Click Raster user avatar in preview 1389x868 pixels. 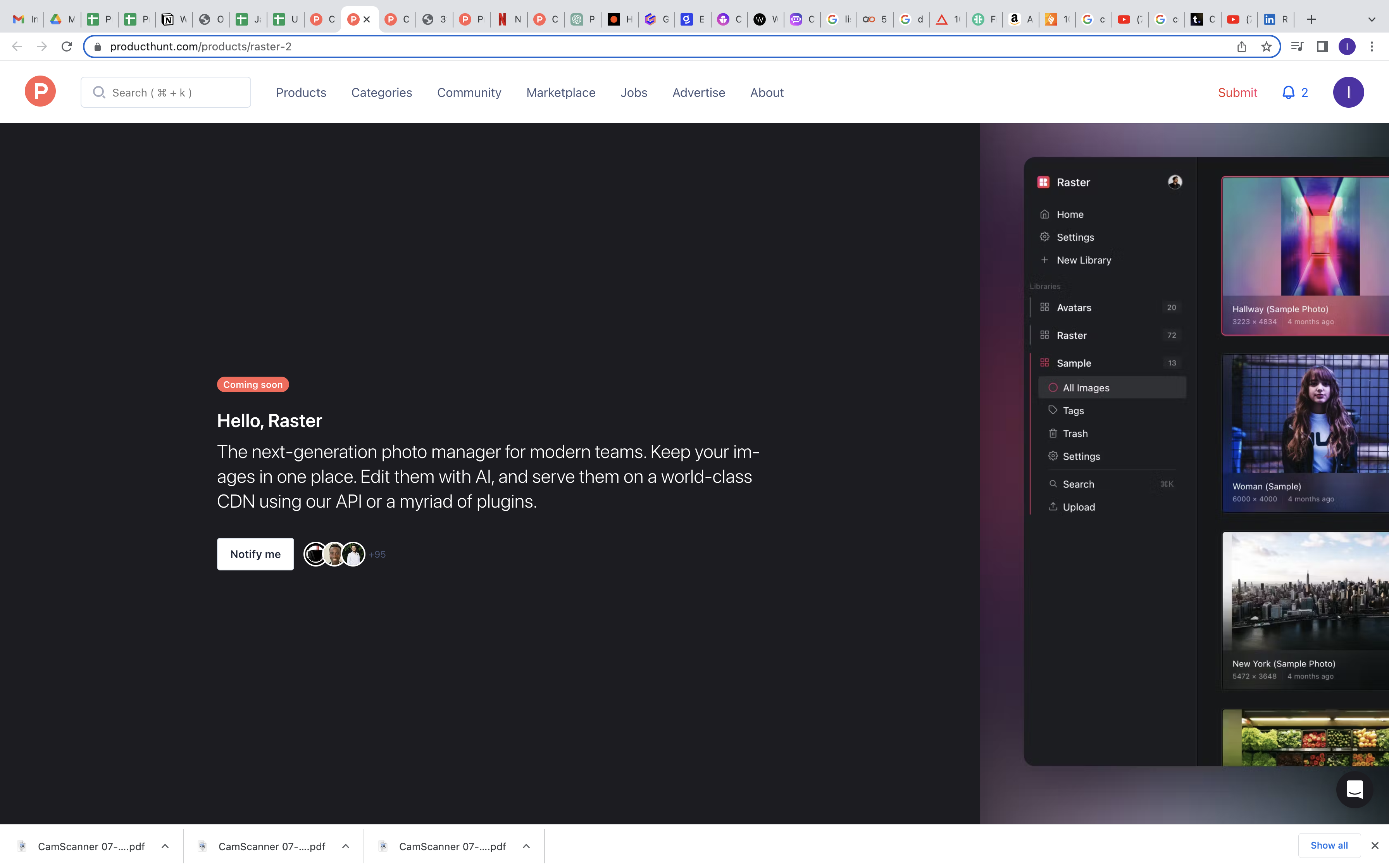click(x=1174, y=182)
